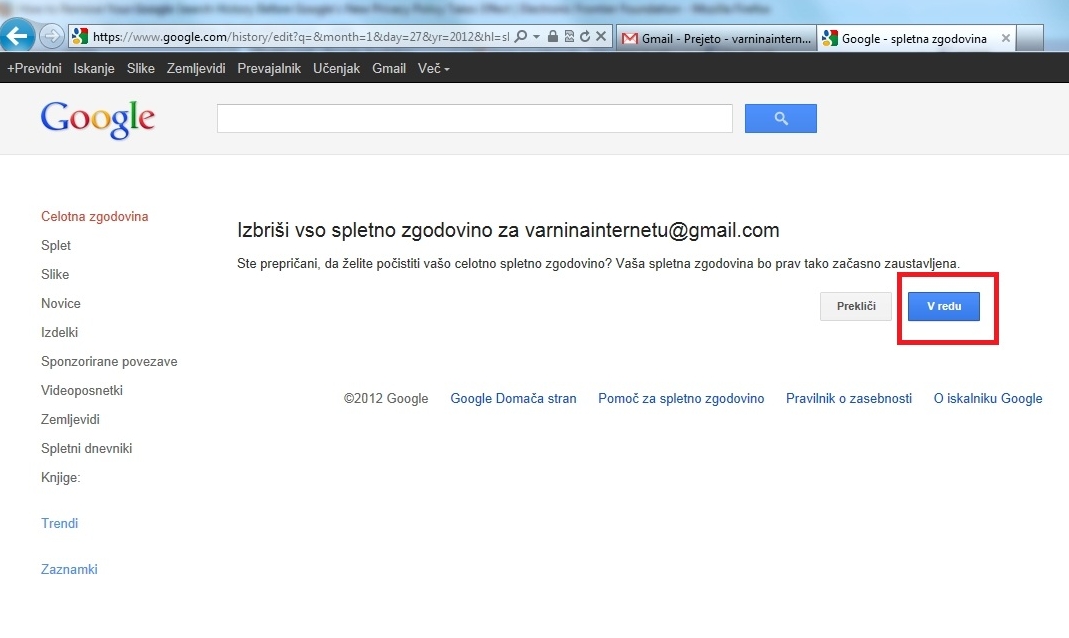Select Trendi in the sidebar
The image size is (1069, 638).
[59, 523]
